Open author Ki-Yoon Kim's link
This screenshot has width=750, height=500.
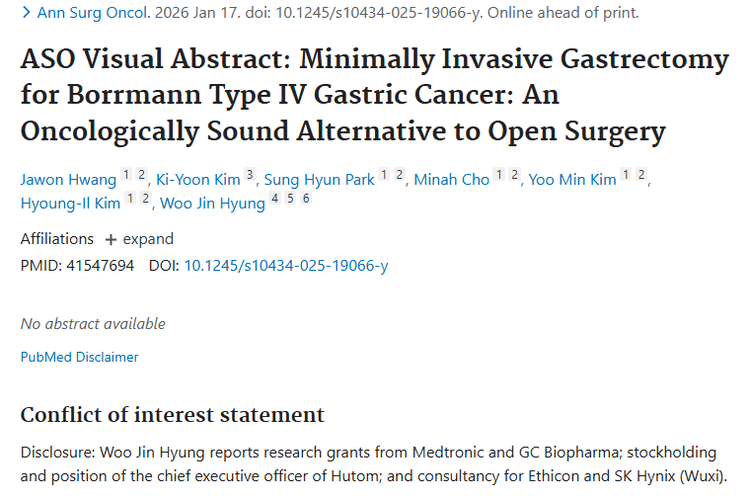198,180
